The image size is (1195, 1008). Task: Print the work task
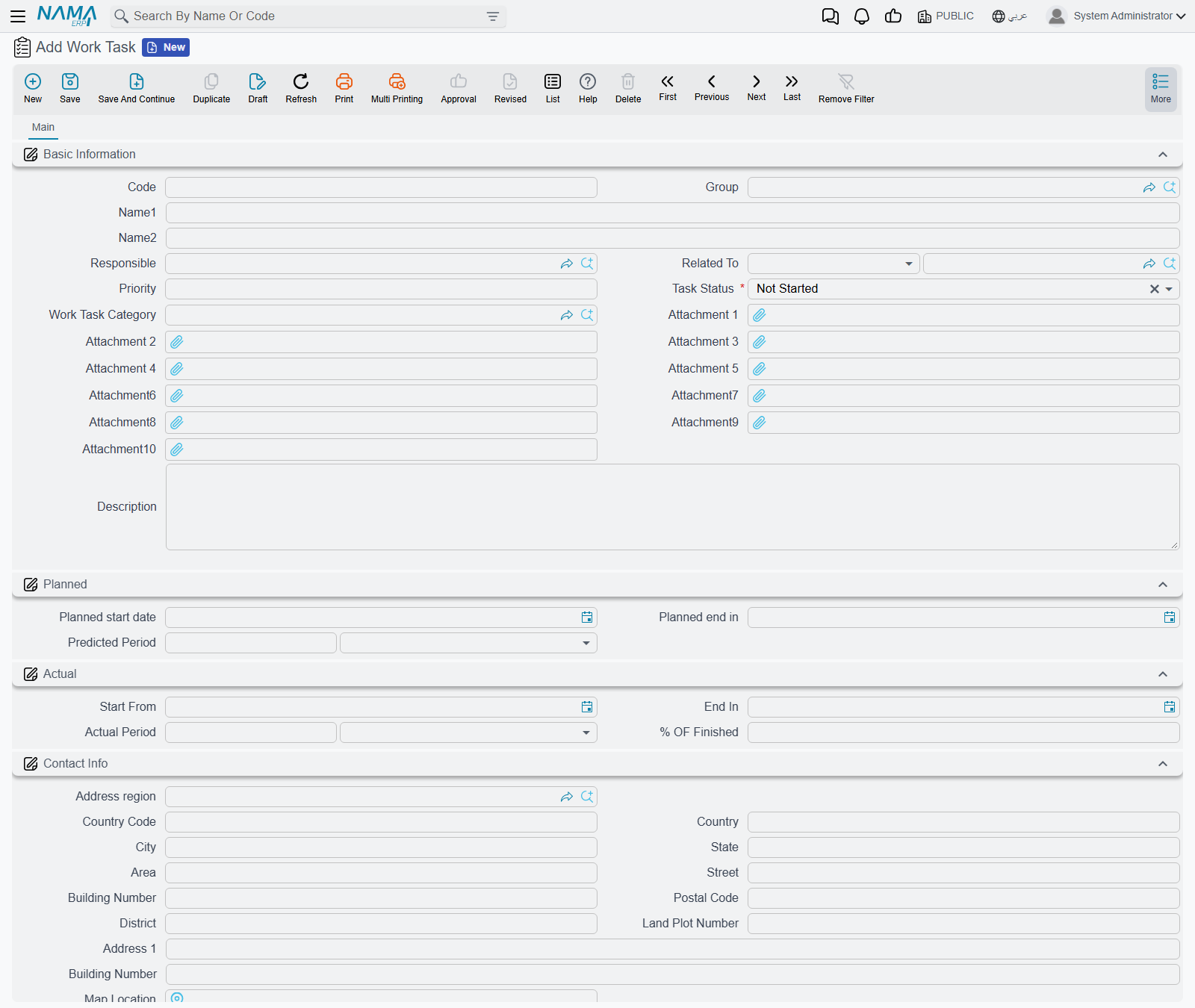(x=344, y=88)
